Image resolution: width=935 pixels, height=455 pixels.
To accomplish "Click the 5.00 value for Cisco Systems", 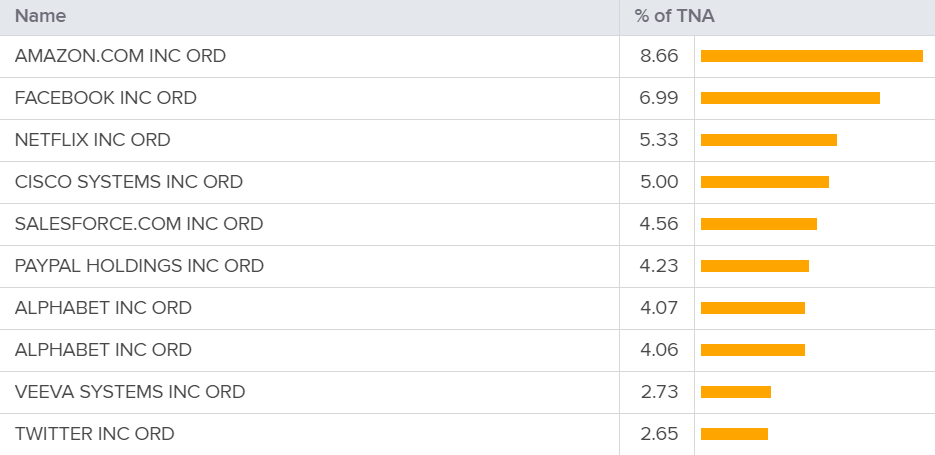I will [659, 182].
